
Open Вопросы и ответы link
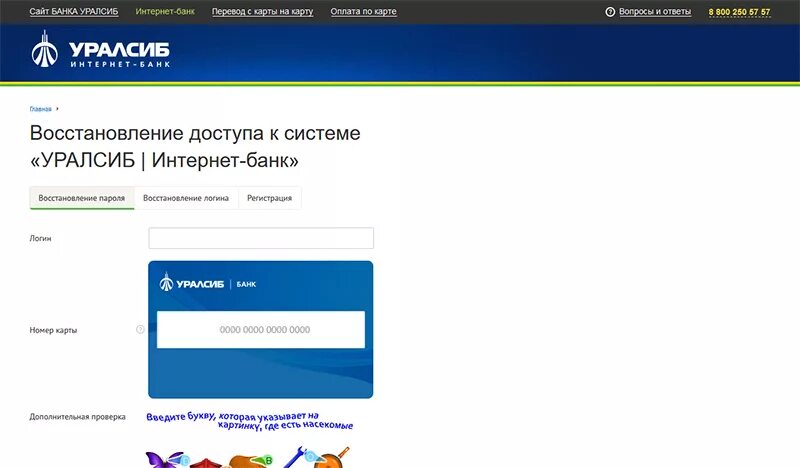[655, 11]
